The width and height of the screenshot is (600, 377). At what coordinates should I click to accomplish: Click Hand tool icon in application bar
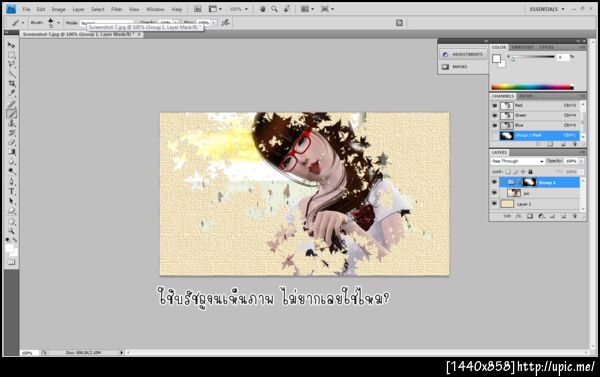(x=262, y=9)
